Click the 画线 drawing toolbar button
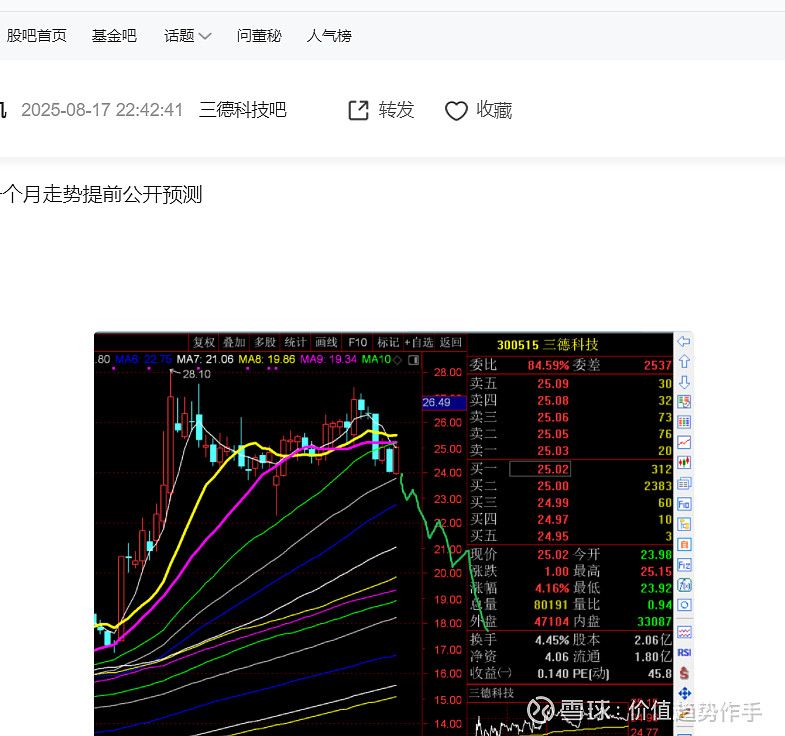The width and height of the screenshot is (785, 736). (326, 342)
